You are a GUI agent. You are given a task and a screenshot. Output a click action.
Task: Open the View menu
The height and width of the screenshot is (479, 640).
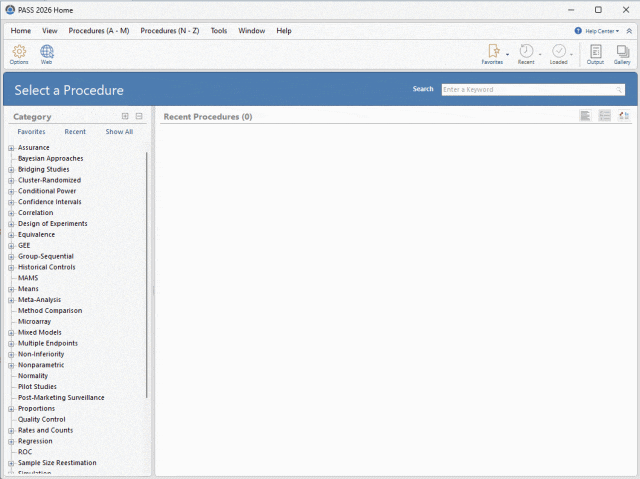50,31
